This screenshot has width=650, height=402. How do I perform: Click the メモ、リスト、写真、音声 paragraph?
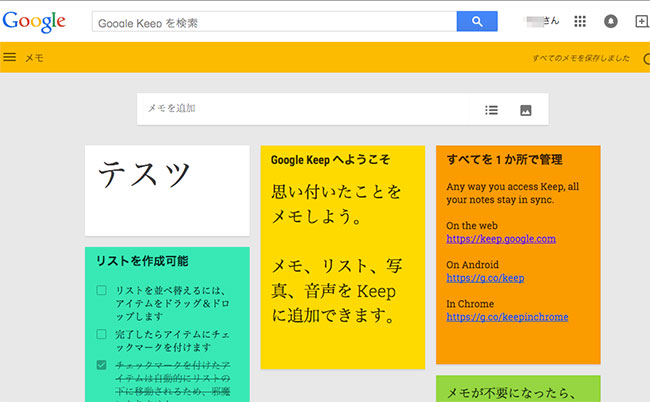[336, 291]
